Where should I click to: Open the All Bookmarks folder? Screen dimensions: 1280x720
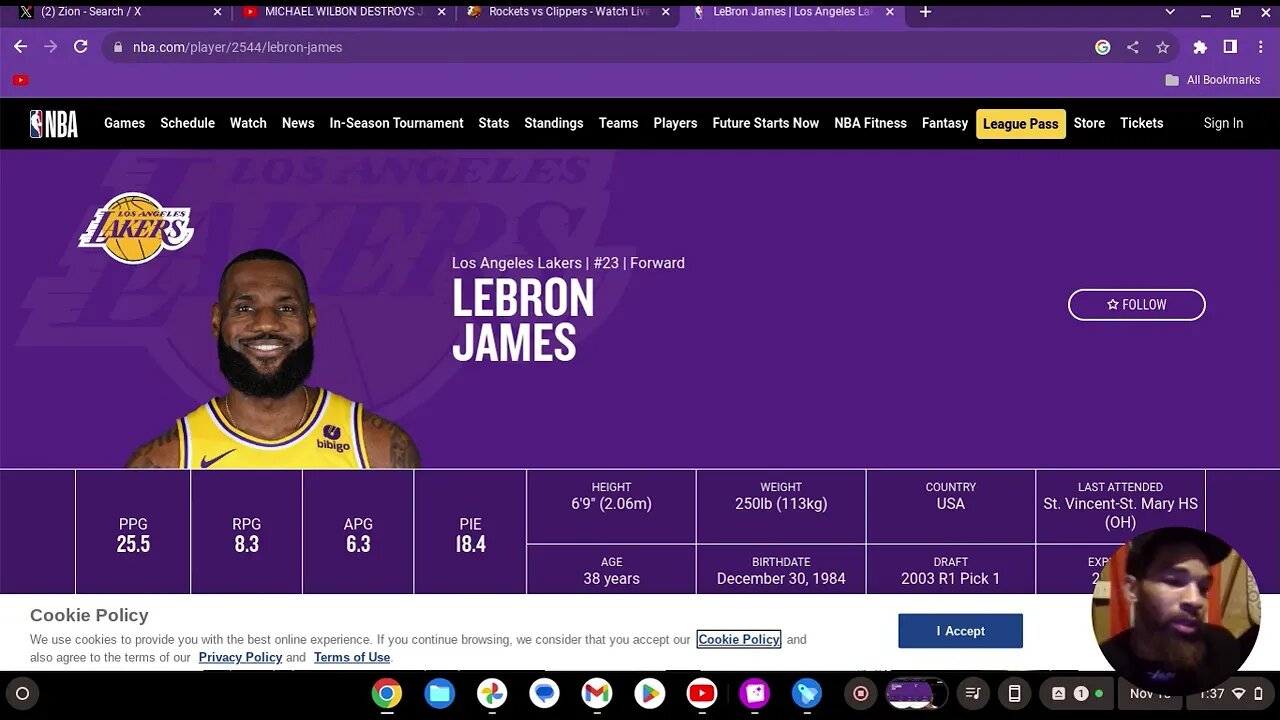click(1213, 80)
